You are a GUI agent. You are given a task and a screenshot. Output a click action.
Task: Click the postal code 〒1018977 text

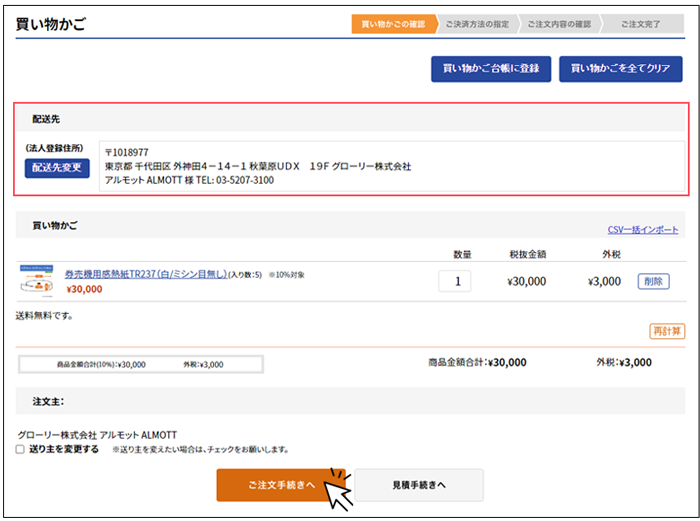tap(127, 153)
